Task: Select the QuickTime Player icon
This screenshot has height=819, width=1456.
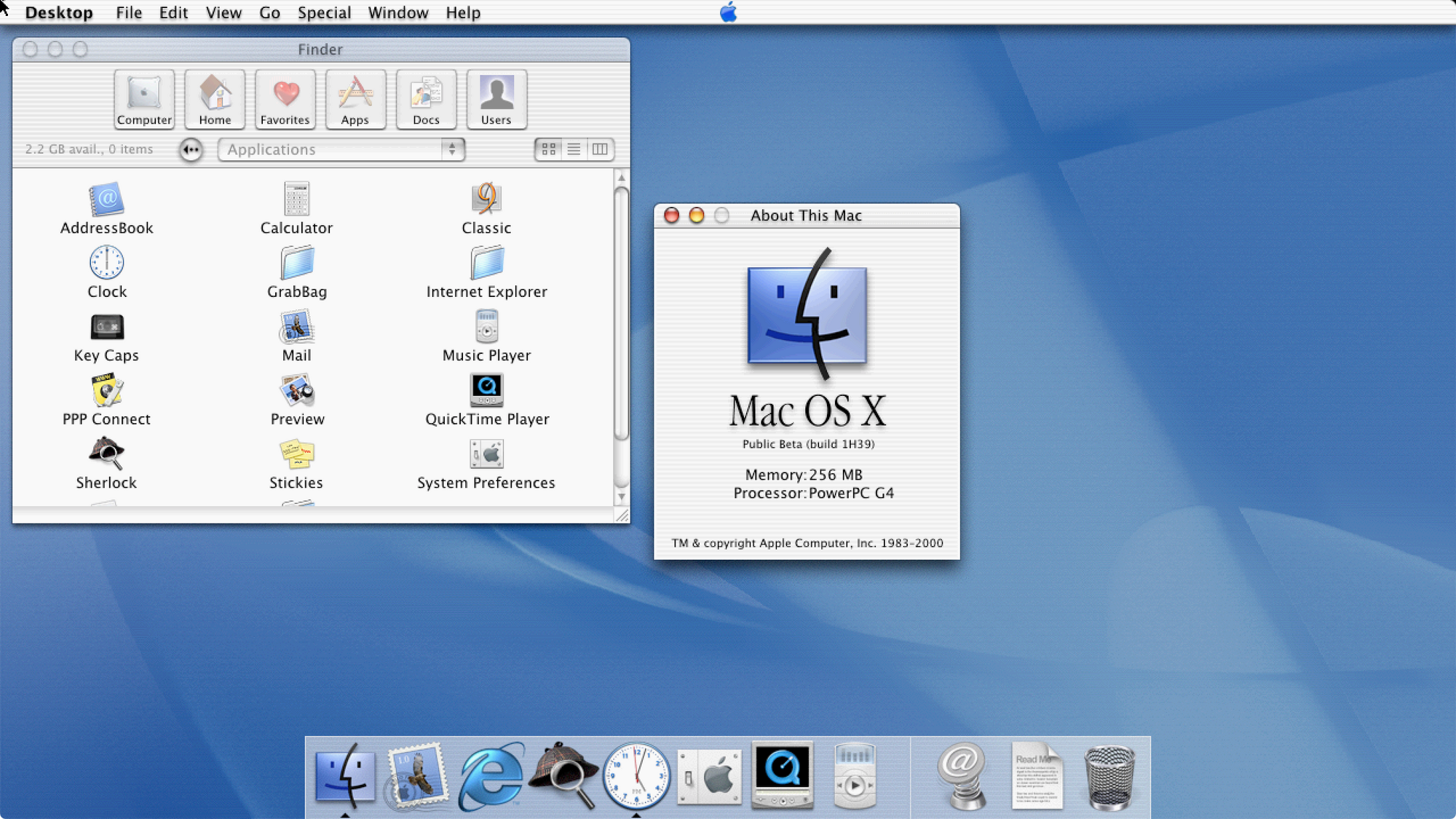Action: click(x=486, y=392)
